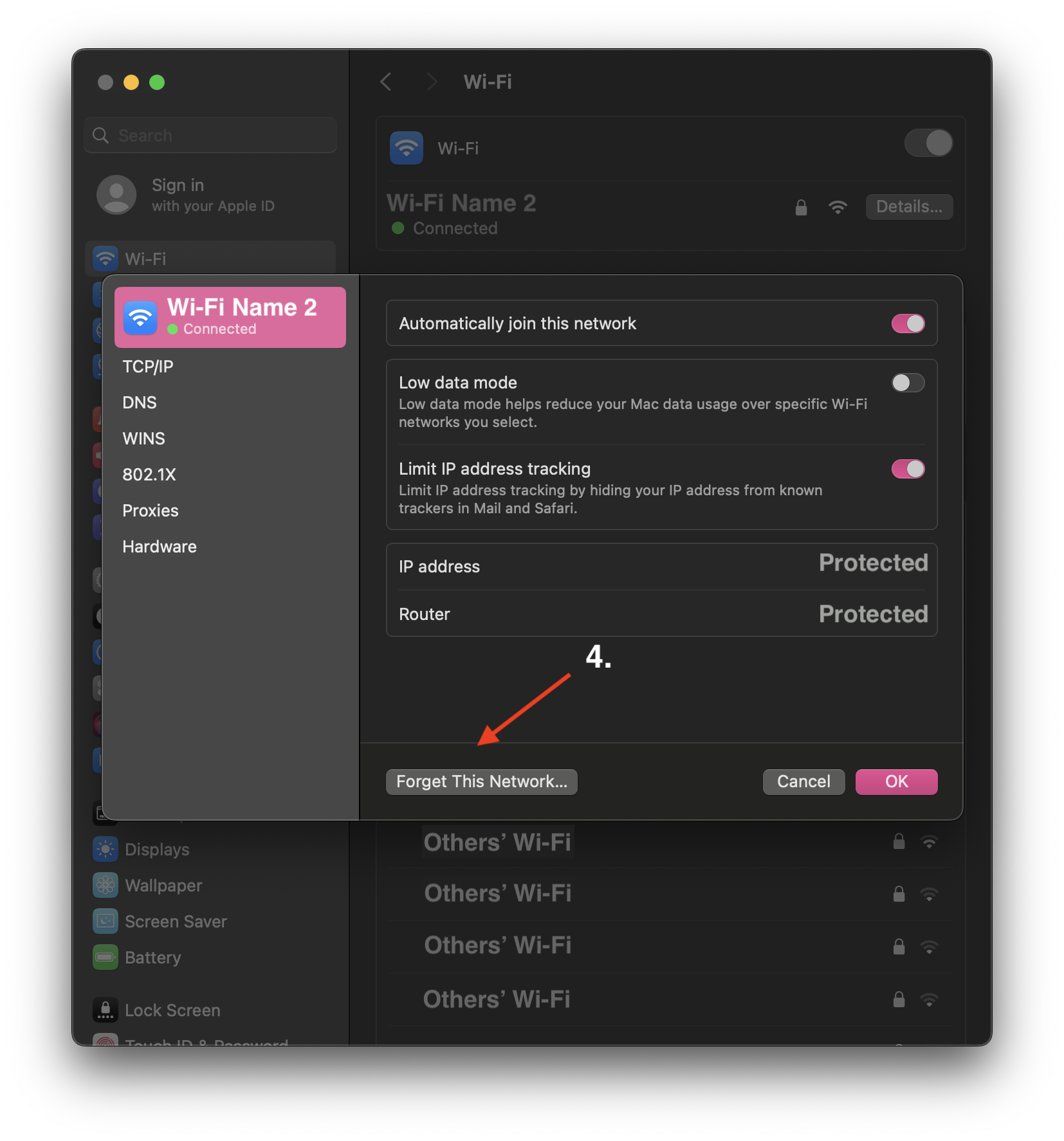
Task: Turn off the Wi-Fi toggle
Action: pos(928,143)
